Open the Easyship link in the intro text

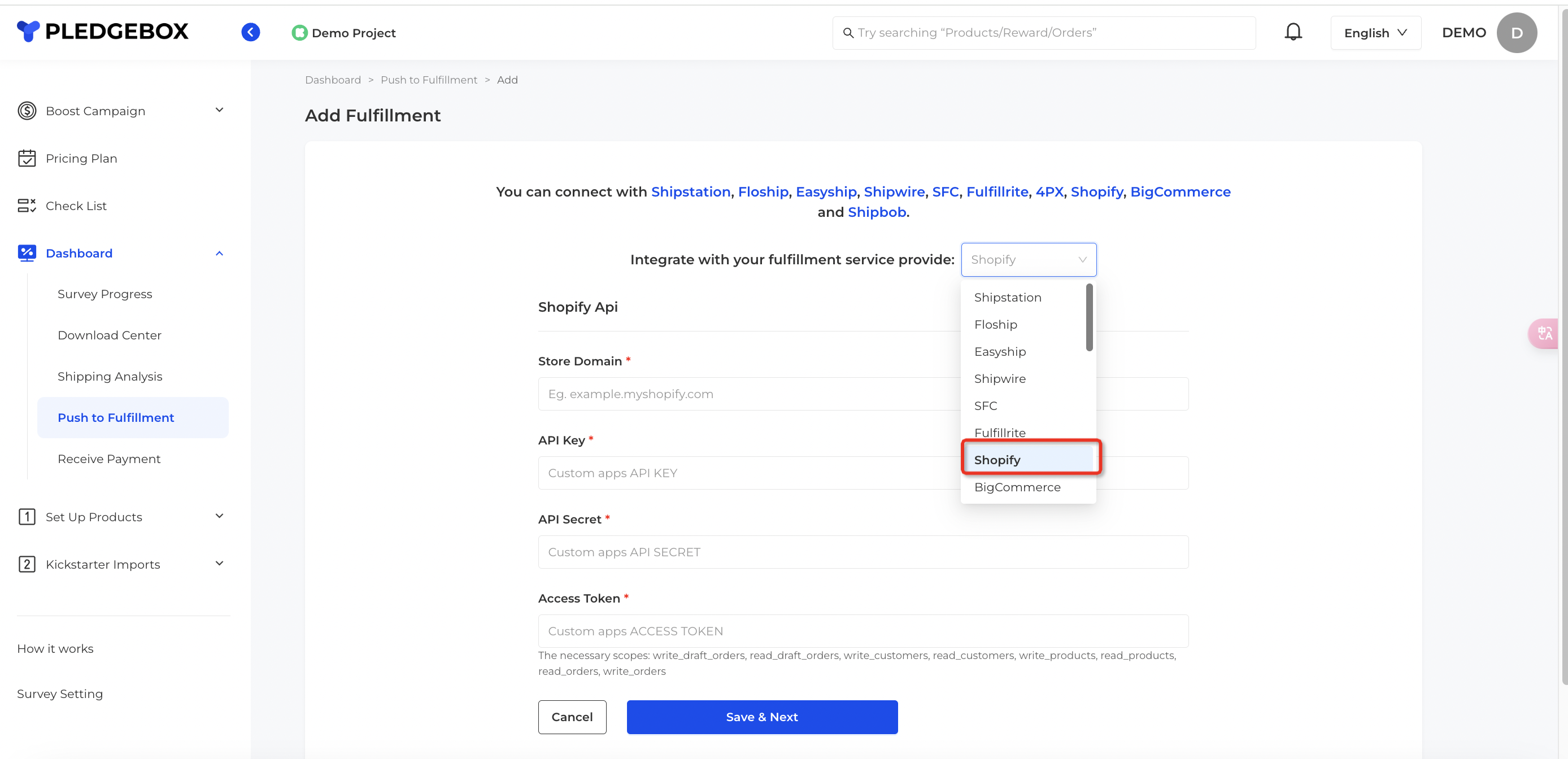click(826, 192)
